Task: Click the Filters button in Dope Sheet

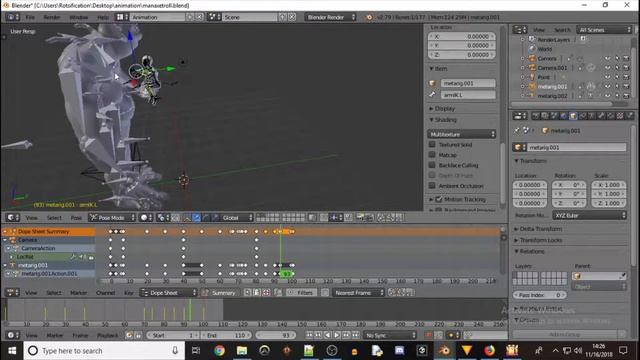Action: pos(301,293)
